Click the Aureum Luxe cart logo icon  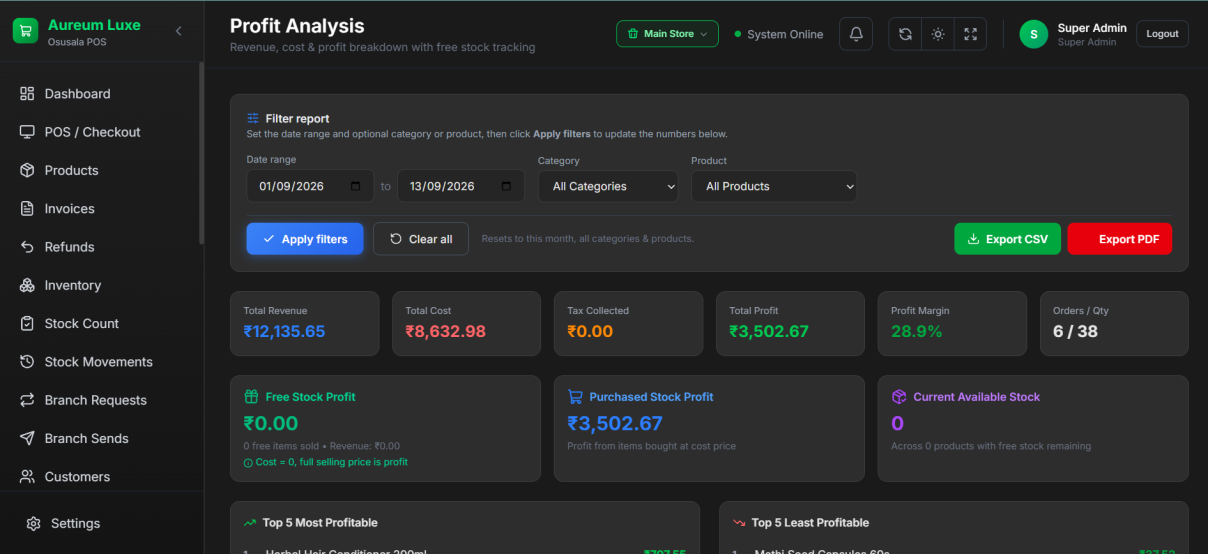coord(25,30)
